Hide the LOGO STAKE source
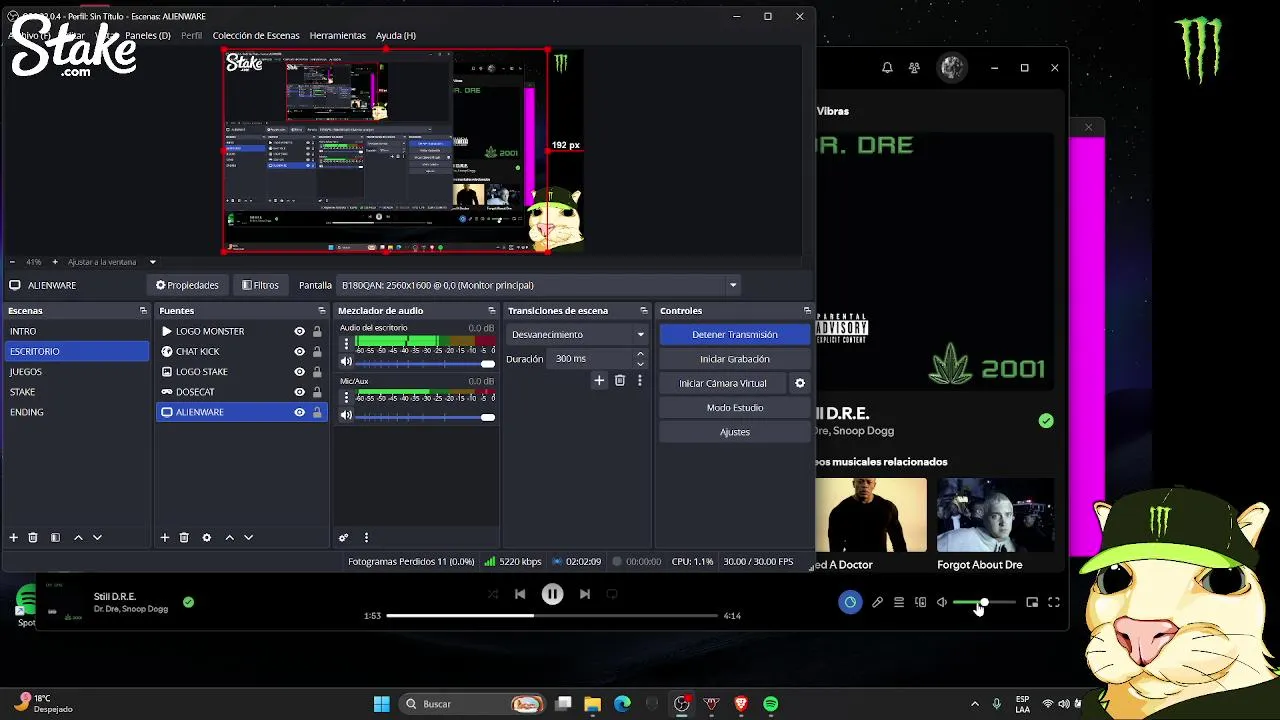1280x720 pixels. click(x=299, y=371)
